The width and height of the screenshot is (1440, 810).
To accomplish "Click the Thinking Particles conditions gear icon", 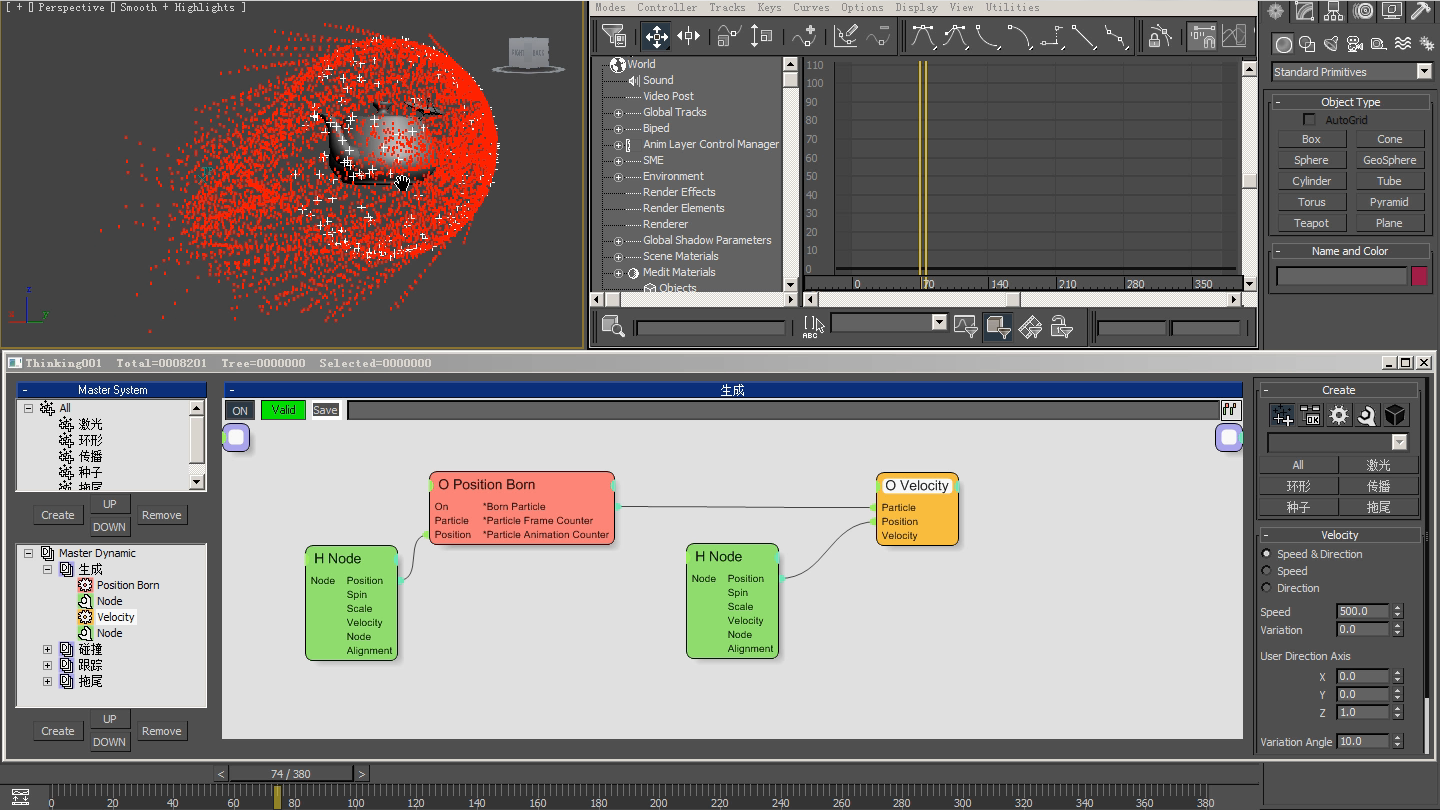I will [1339, 415].
